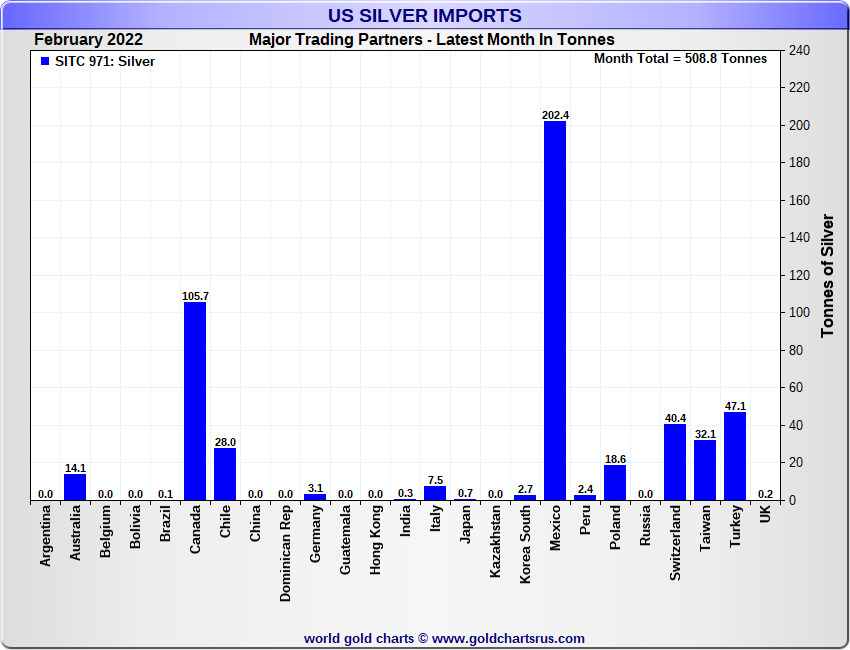The height and width of the screenshot is (650, 850).
Task: Click the Korea South axis label
Action: tap(525, 544)
